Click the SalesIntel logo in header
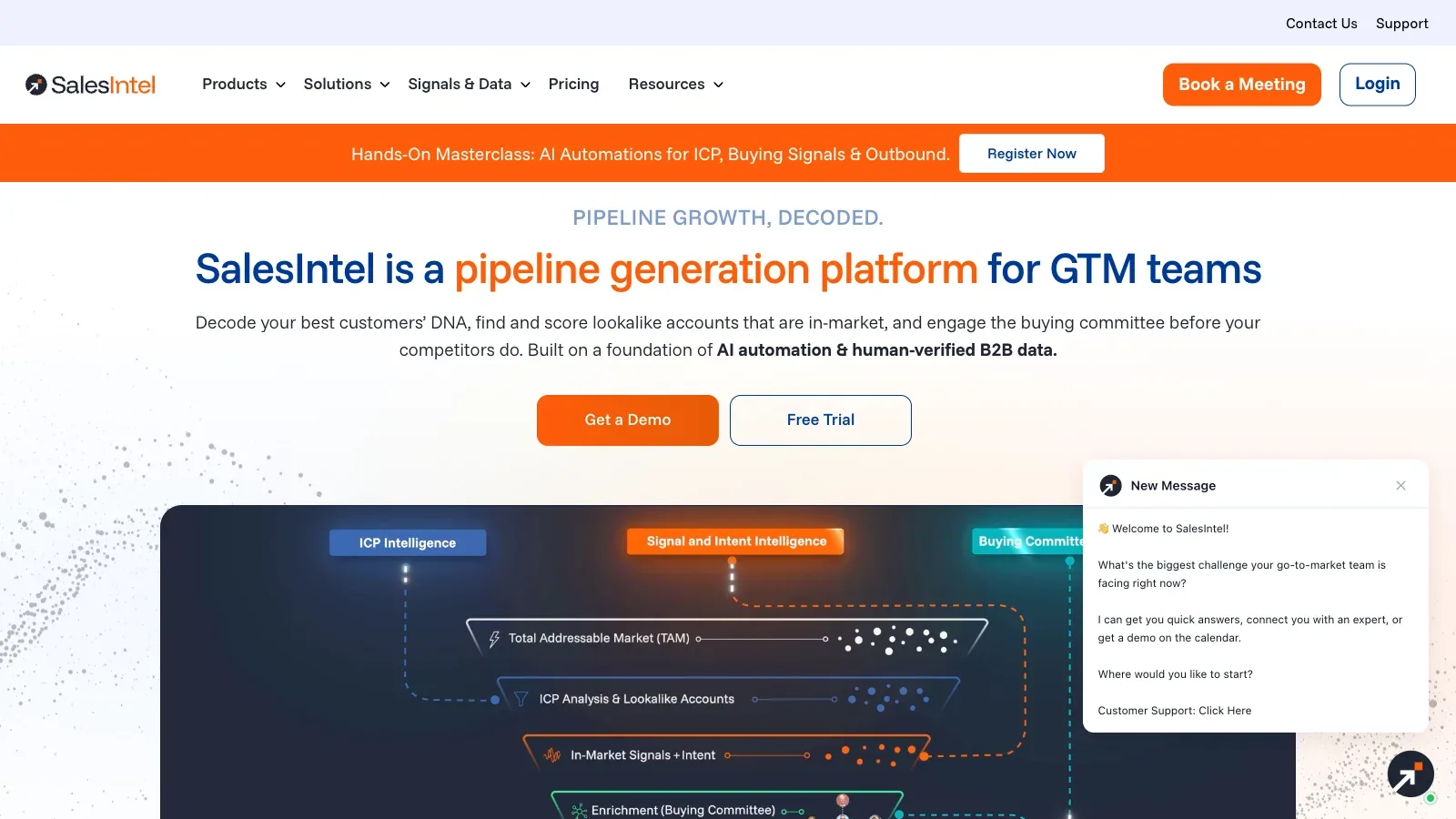This screenshot has width=1456, height=819. (x=91, y=85)
